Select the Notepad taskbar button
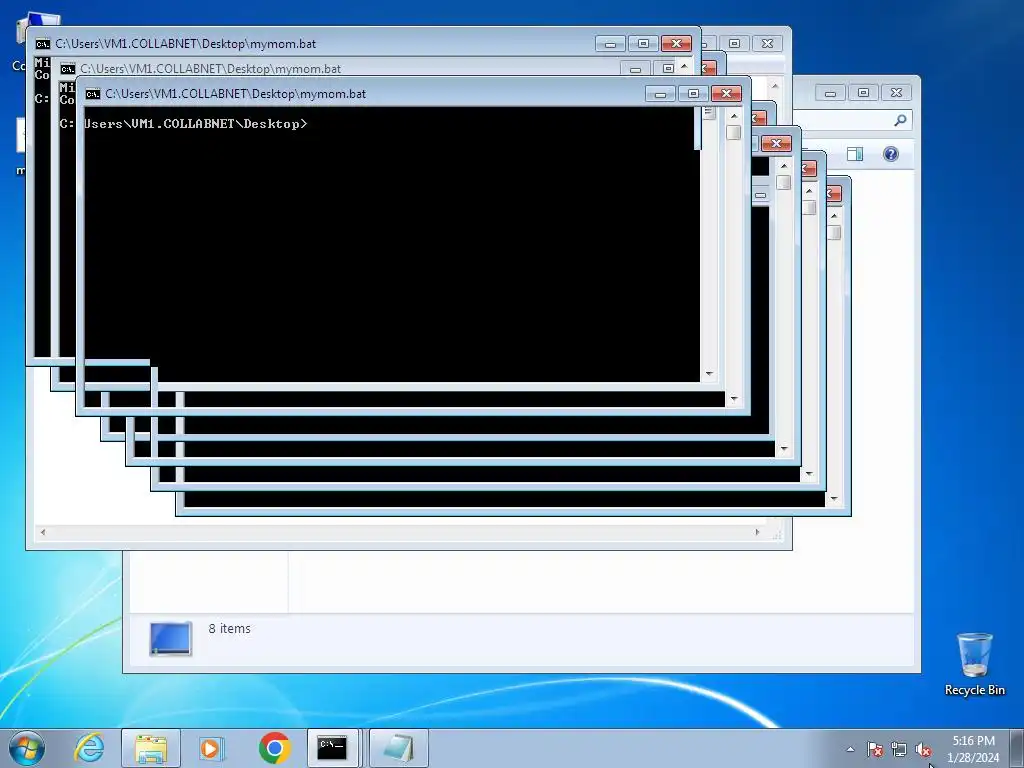1024x768 pixels. click(399, 748)
